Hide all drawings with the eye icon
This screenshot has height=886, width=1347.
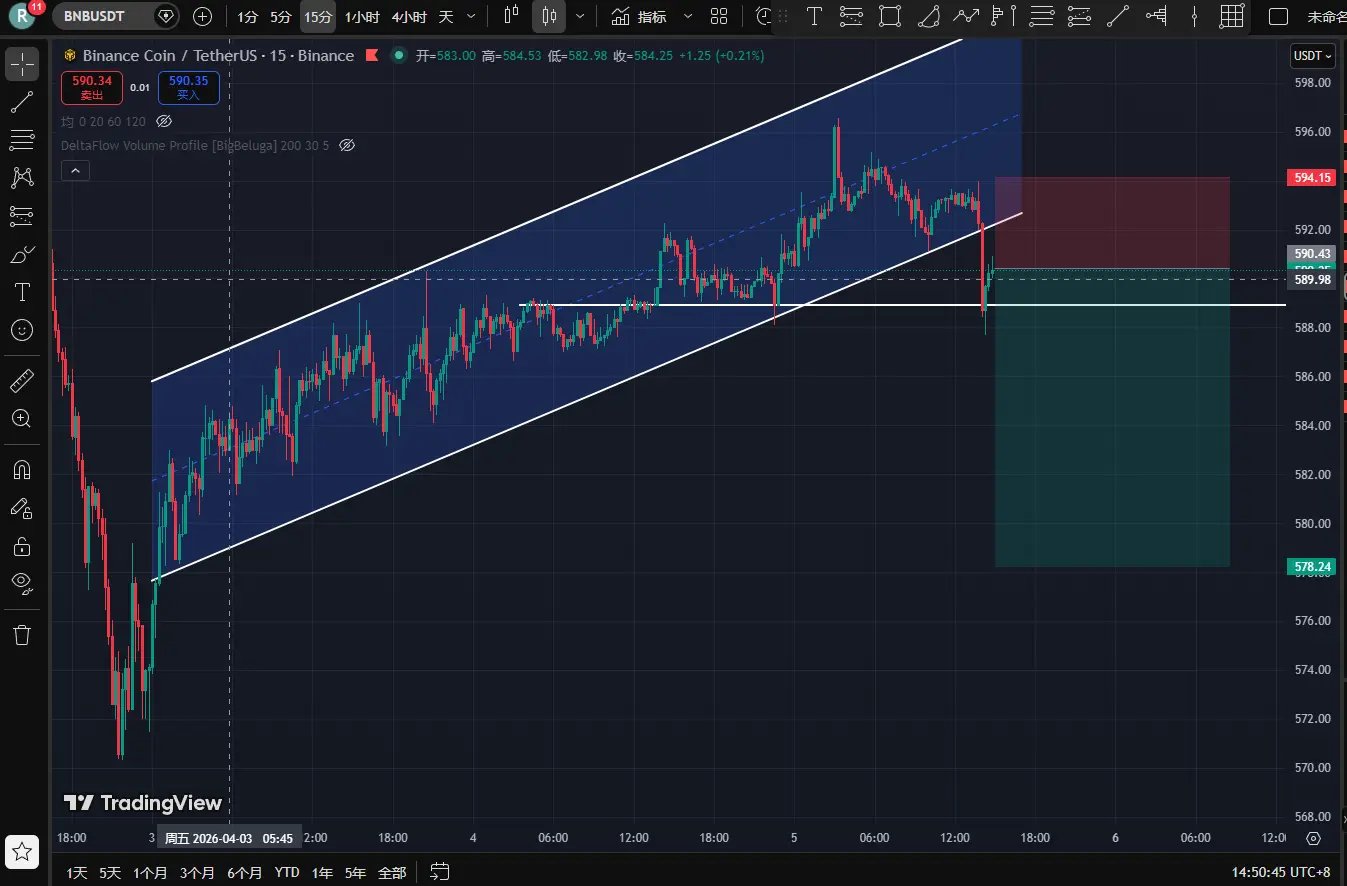[22, 584]
